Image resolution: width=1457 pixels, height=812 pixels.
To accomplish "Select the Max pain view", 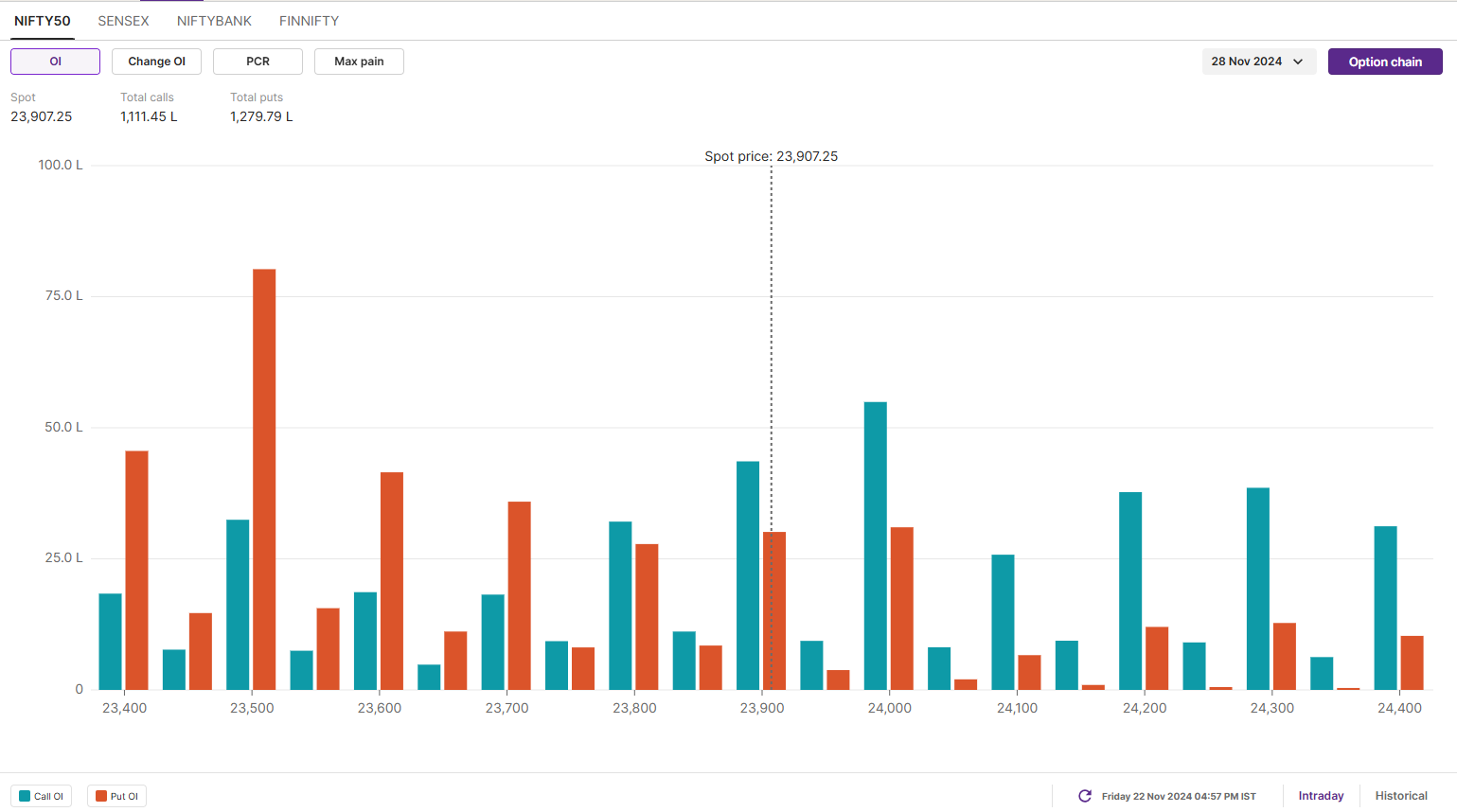I will coord(359,62).
